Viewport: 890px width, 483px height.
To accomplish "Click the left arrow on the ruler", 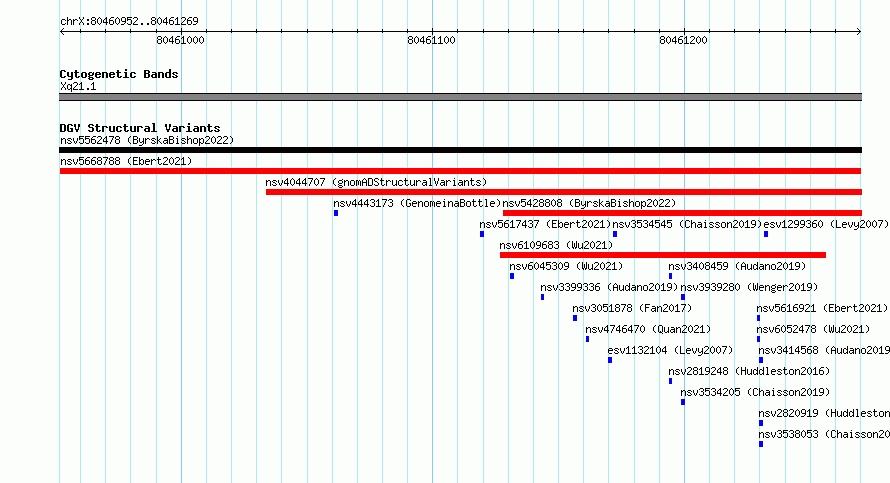I will pos(62,32).
